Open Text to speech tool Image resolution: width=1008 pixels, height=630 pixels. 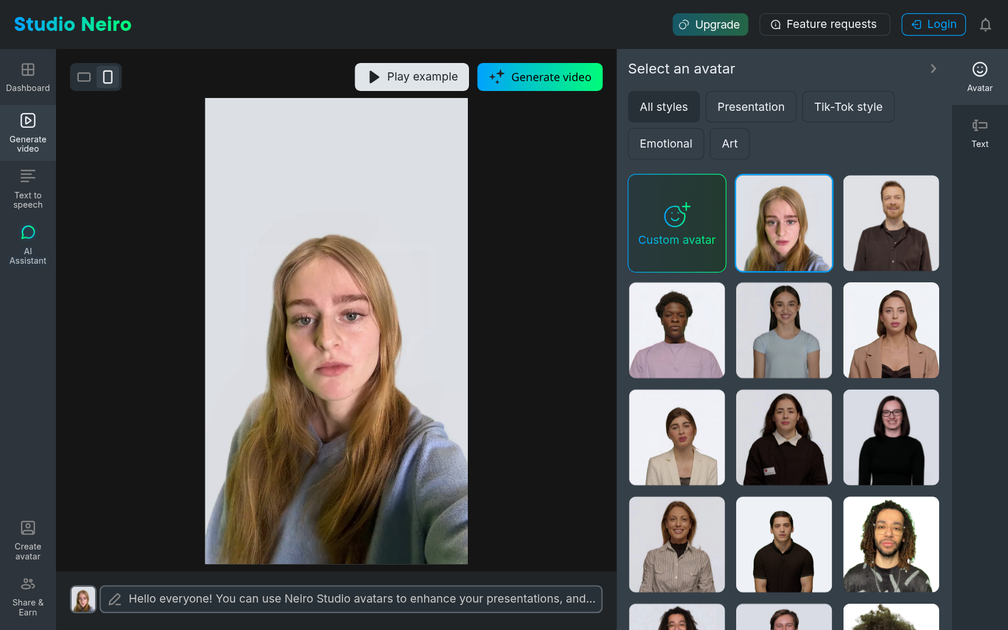[28, 188]
